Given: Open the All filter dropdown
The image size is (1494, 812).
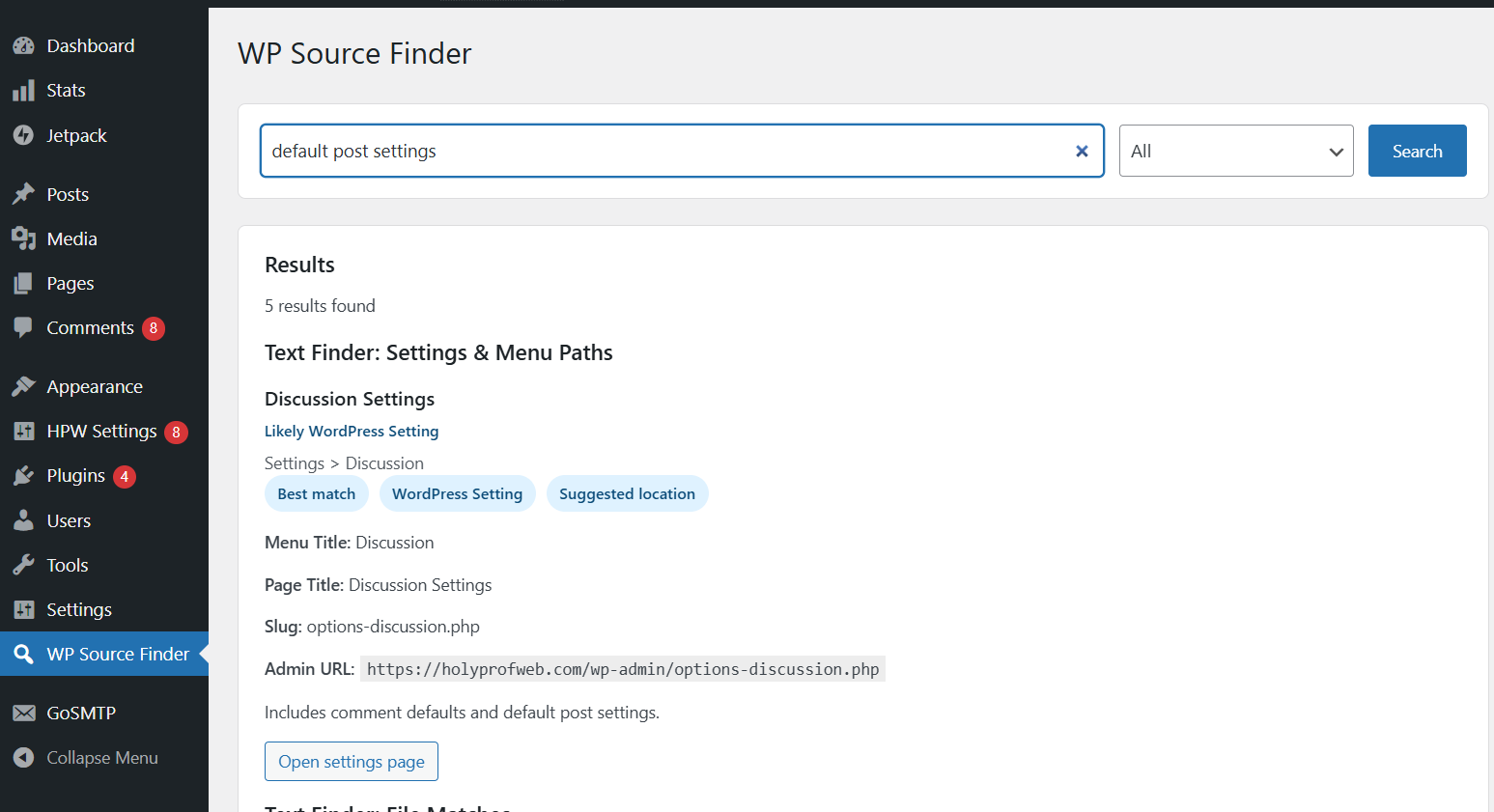Looking at the screenshot, I should click(1236, 151).
